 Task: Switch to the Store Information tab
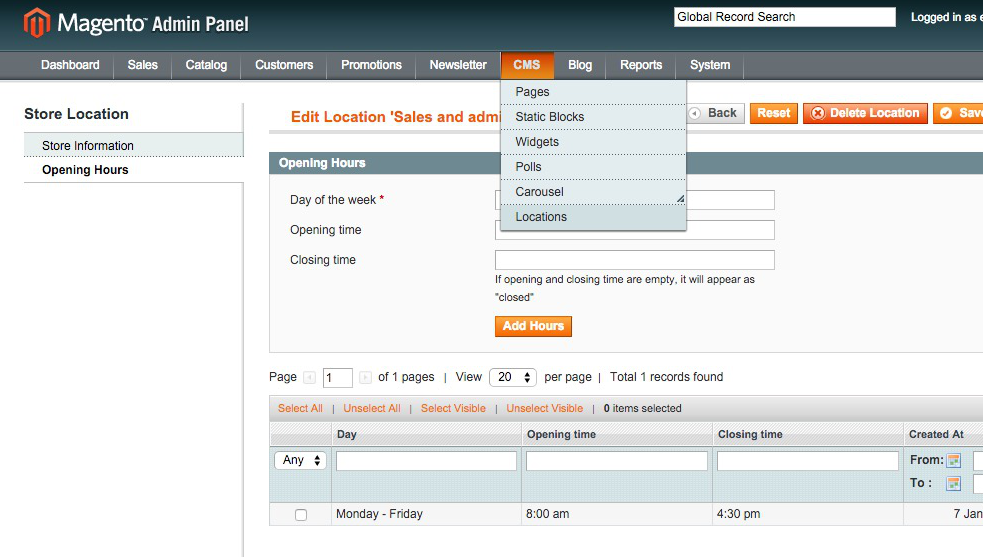[x=88, y=146]
